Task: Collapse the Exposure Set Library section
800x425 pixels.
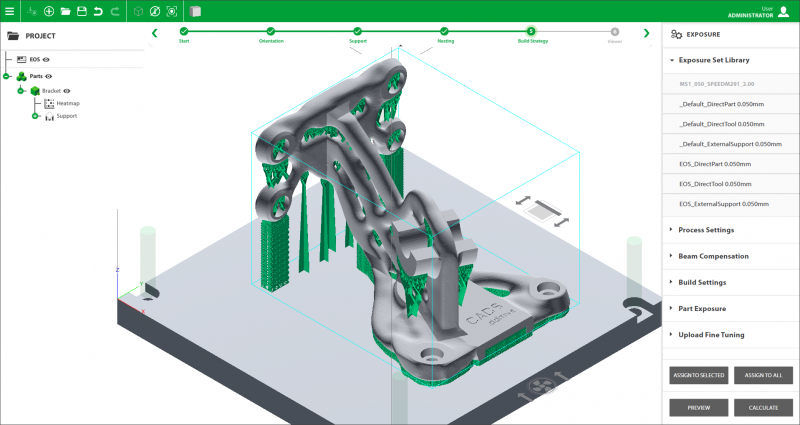Action: [713, 60]
